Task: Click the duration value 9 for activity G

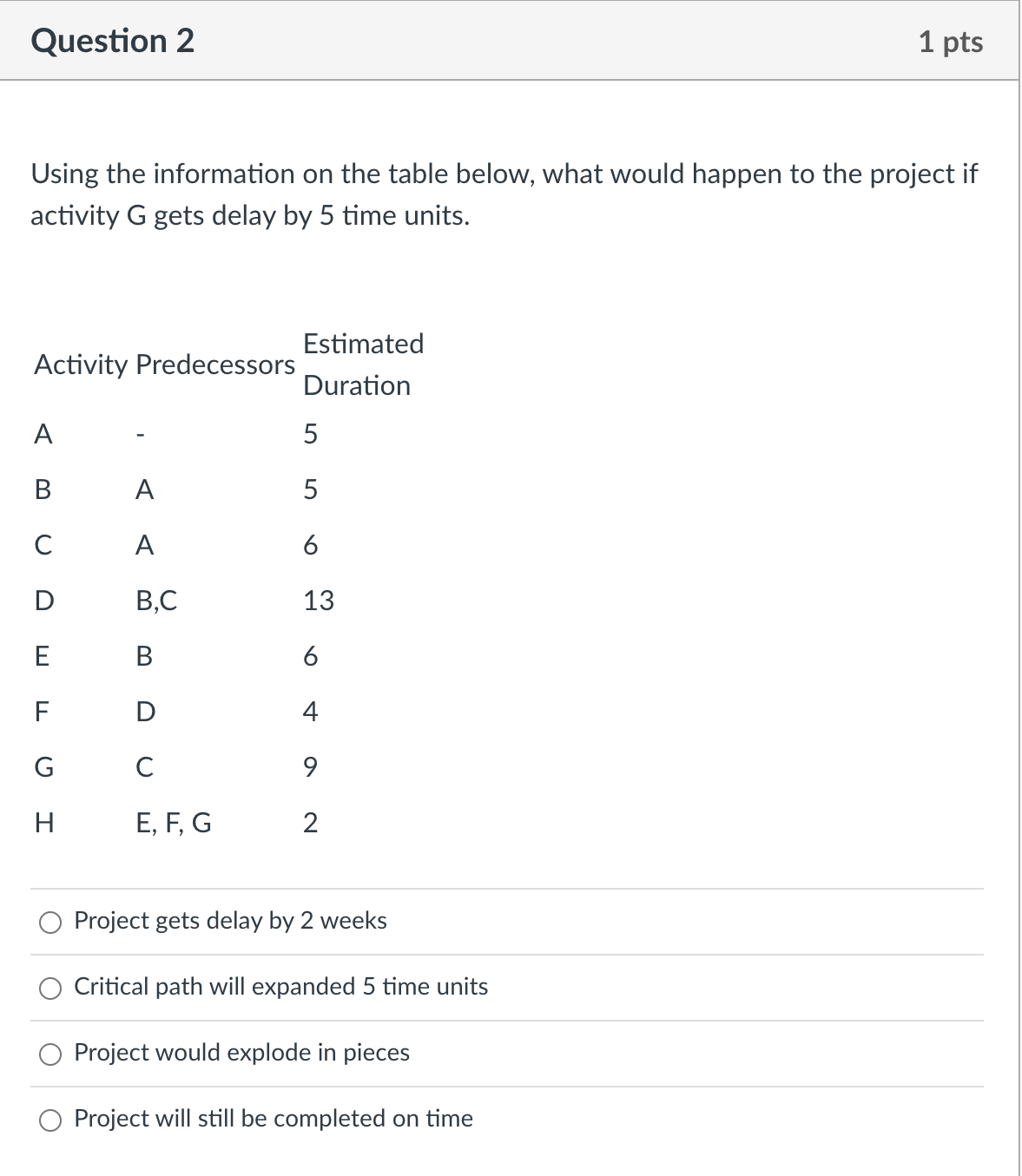Action: [309, 766]
